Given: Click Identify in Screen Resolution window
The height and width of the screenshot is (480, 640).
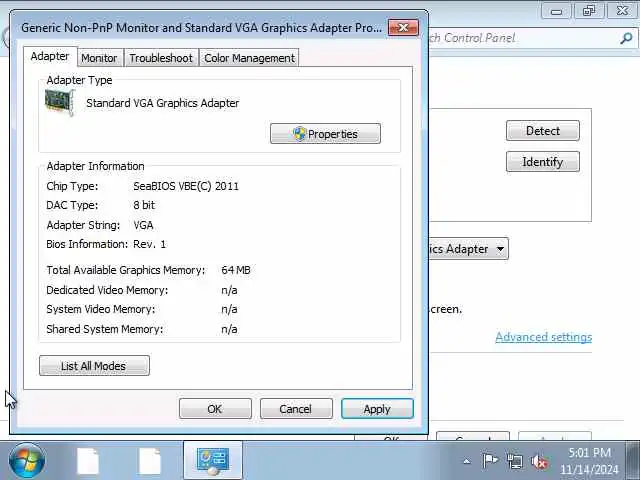Looking at the screenshot, I should [543, 162].
